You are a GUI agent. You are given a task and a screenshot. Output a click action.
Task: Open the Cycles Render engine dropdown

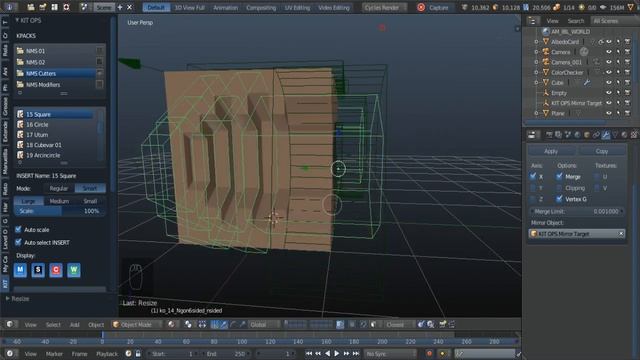(x=384, y=7)
